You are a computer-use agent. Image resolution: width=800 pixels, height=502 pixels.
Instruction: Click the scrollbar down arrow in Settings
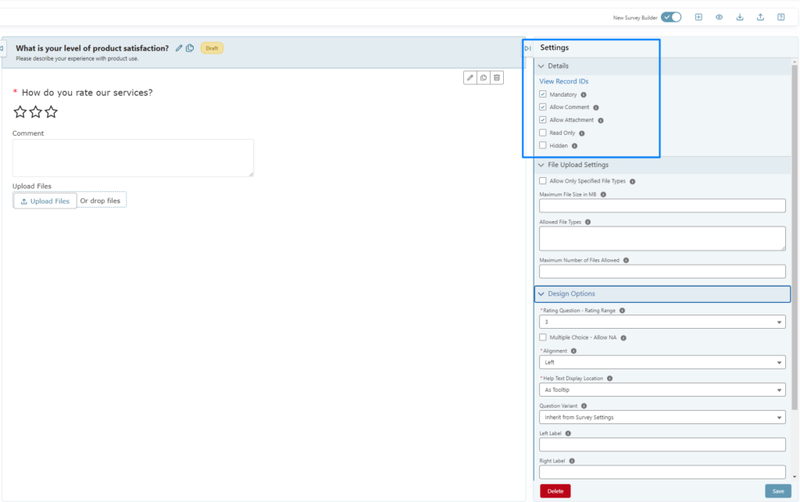pyautogui.click(x=794, y=477)
